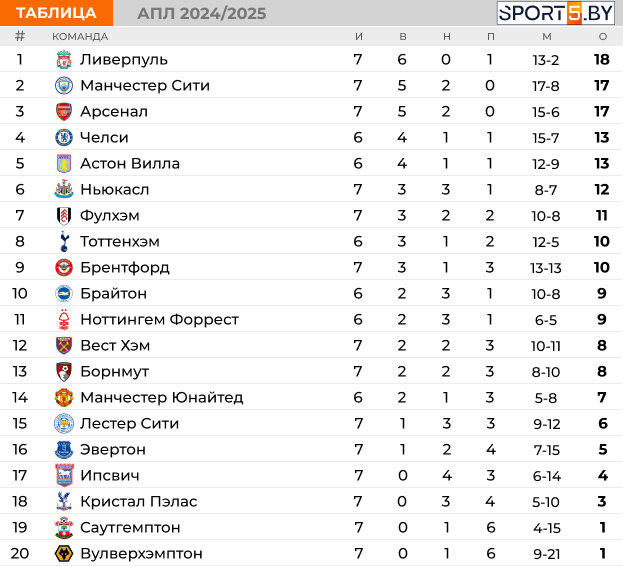Click the Manchester United crest icon
623x566 pixels.
(64, 397)
